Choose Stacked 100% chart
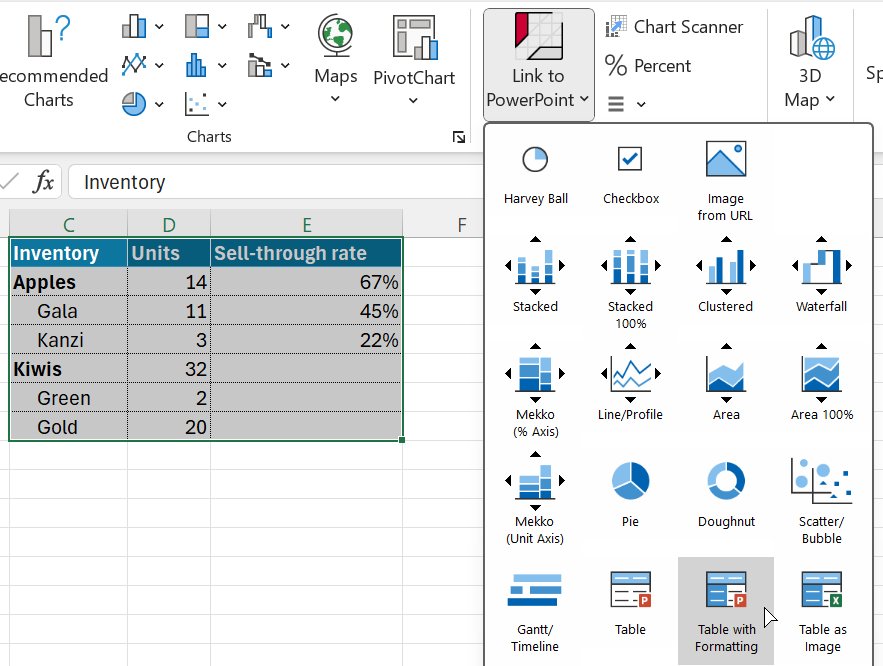 click(x=630, y=283)
